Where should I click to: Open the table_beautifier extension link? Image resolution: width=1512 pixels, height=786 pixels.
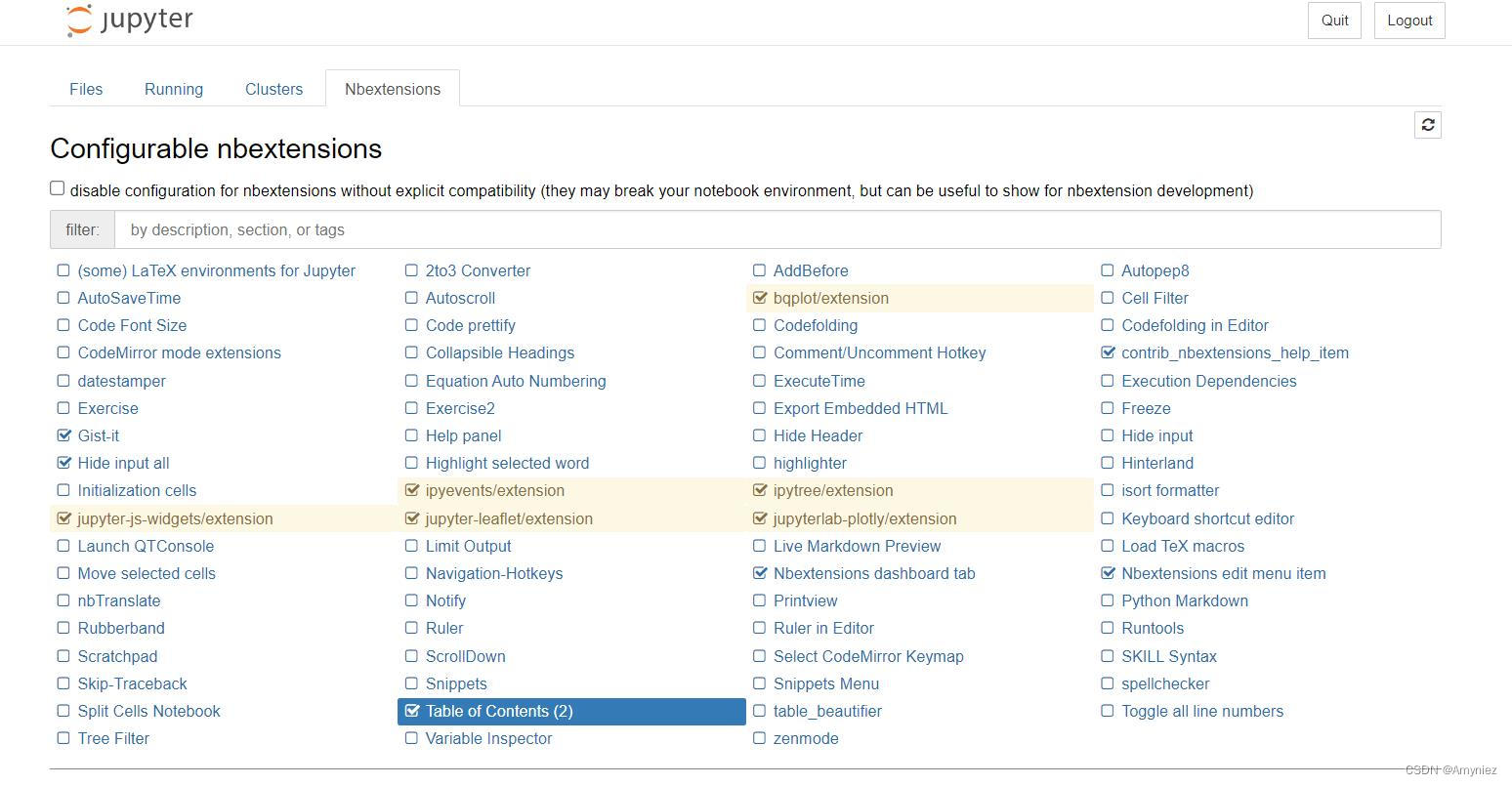pyautogui.click(x=827, y=711)
